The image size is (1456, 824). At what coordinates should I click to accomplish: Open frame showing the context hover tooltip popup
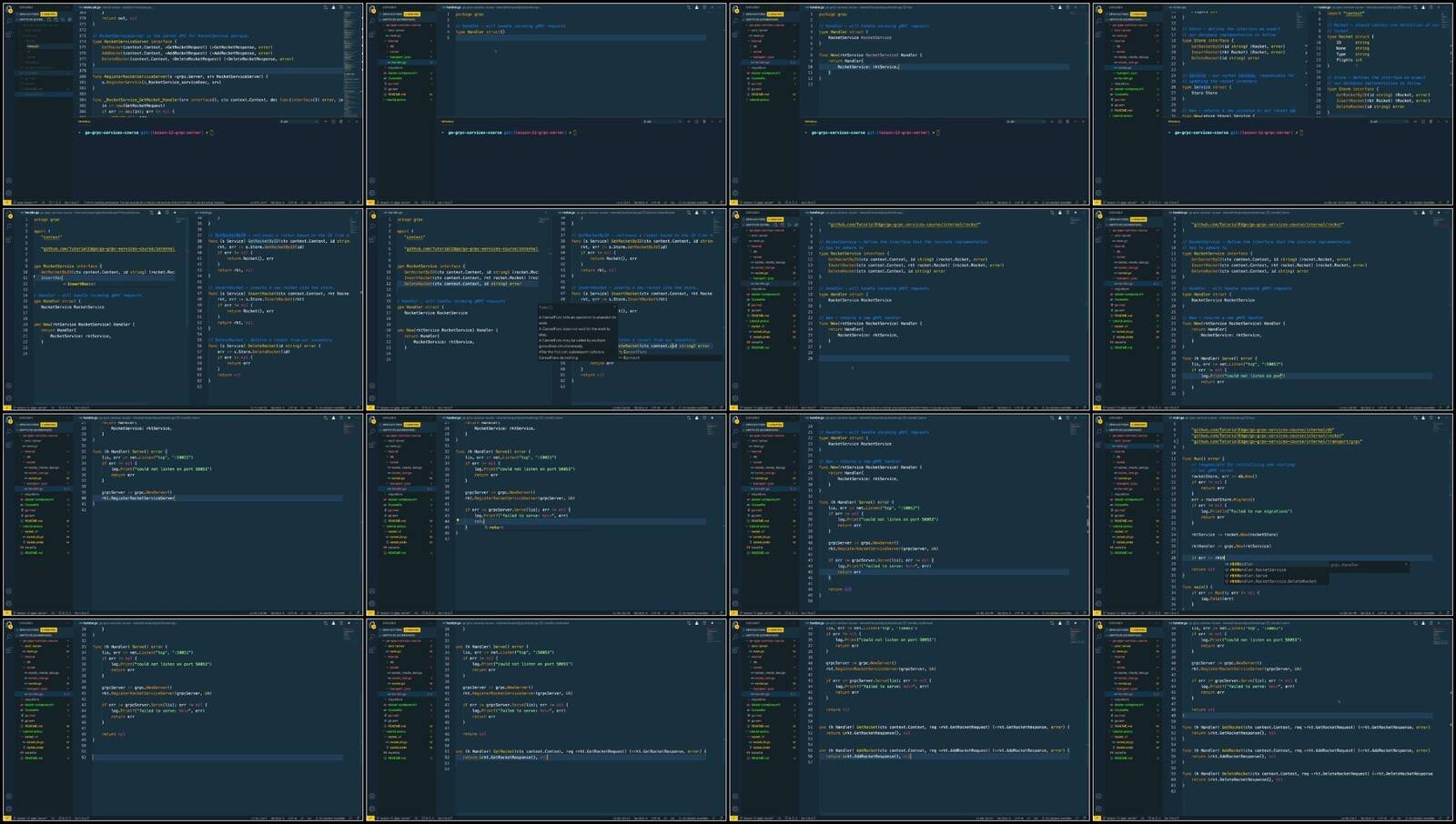[x=546, y=309]
